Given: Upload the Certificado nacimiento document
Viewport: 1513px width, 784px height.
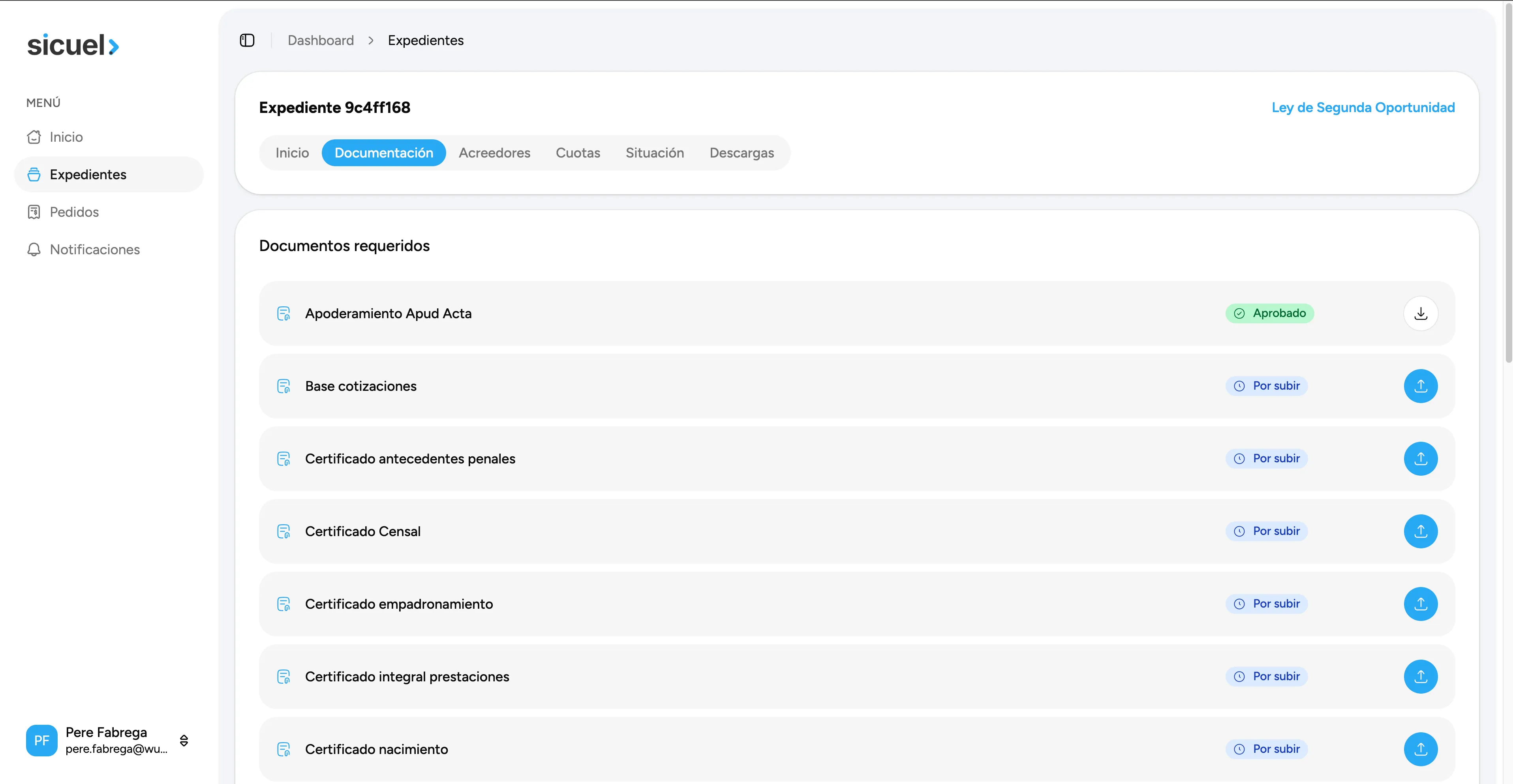Looking at the screenshot, I should [x=1421, y=749].
